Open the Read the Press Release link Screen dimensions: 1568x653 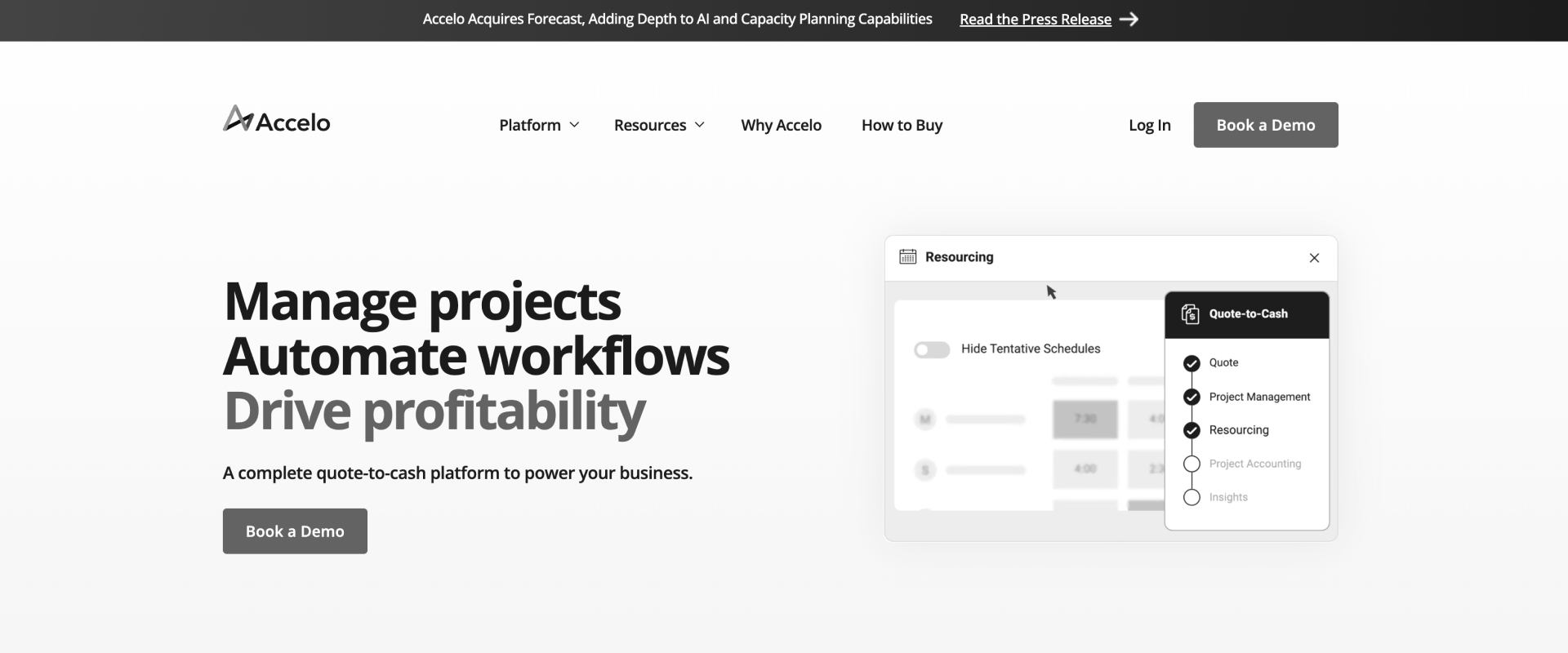(1035, 20)
